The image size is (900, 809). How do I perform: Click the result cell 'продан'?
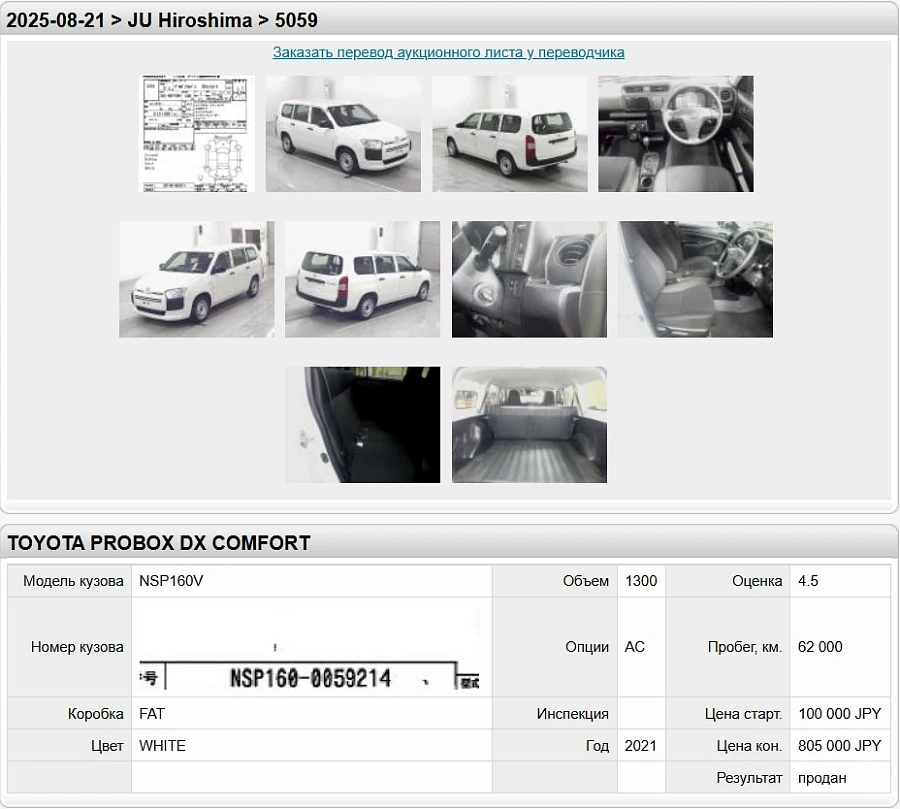tap(822, 778)
